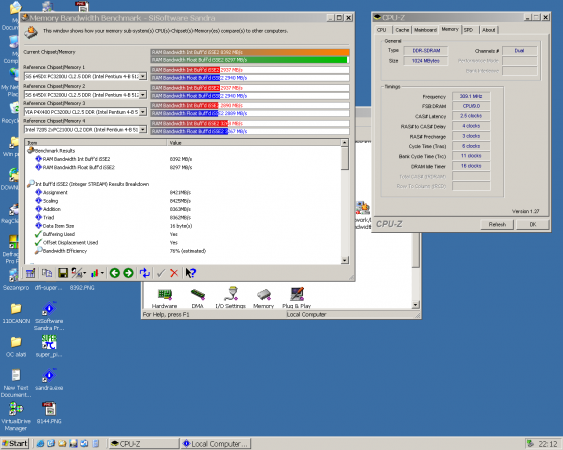
Task: Switch to Local Computer taskbar button
Action: [216, 444]
